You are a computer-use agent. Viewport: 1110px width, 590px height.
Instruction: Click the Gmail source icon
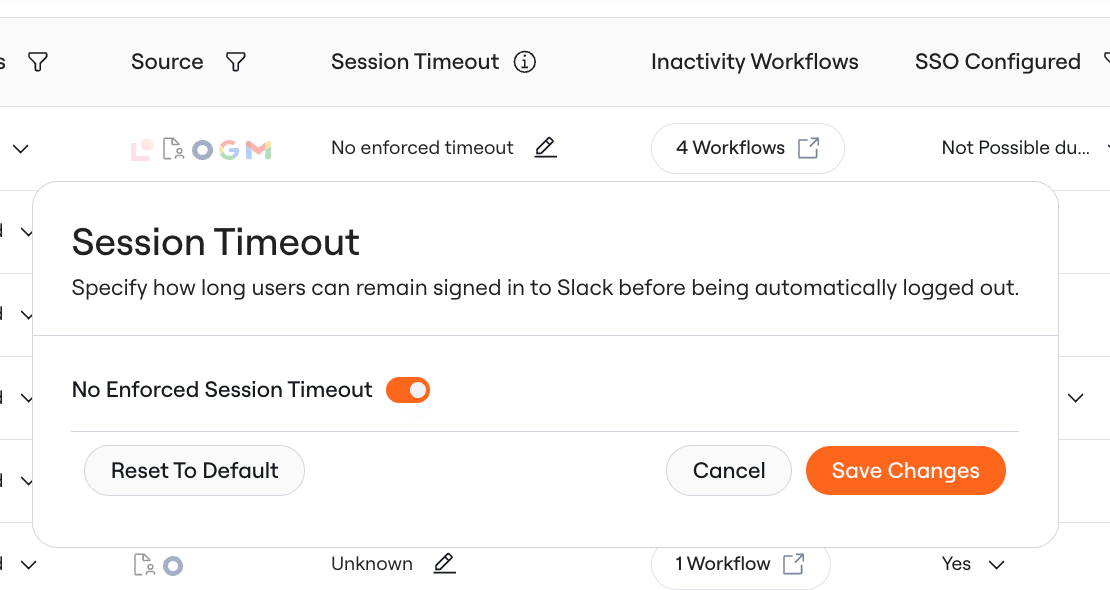[x=258, y=149]
